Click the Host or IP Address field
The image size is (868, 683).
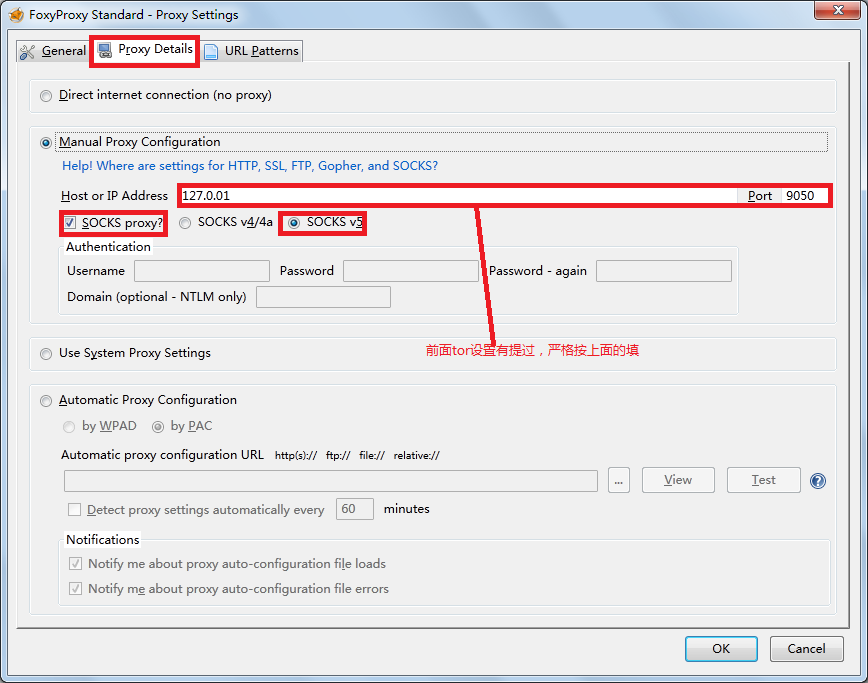click(x=458, y=196)
